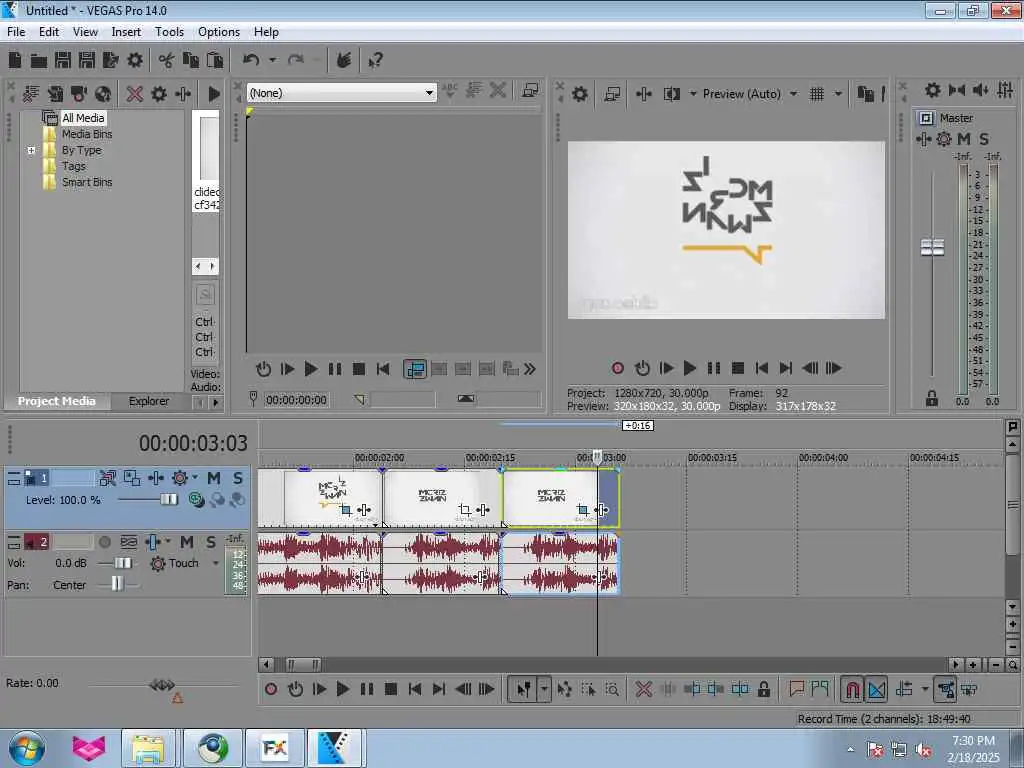Lock Master fader channels with padlock
The image size is (1024, 768).
(932, 398)
